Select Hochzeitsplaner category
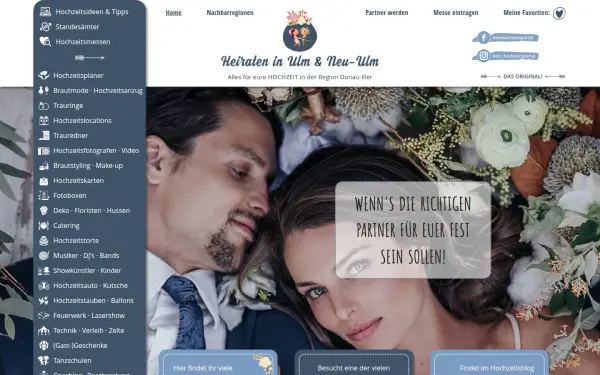The height and width of the screenshot is (375, 600). point(78,75)
